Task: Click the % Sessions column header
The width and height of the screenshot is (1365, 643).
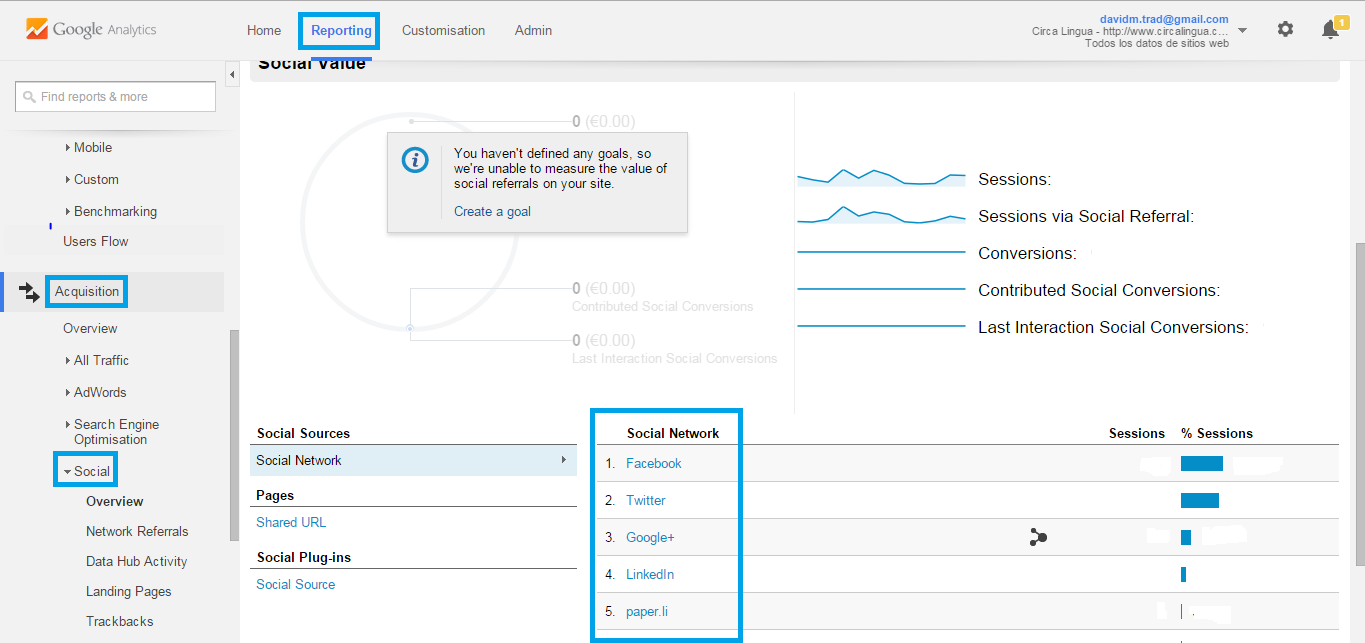Action: pyautogui.click(x=1217, y=433)
